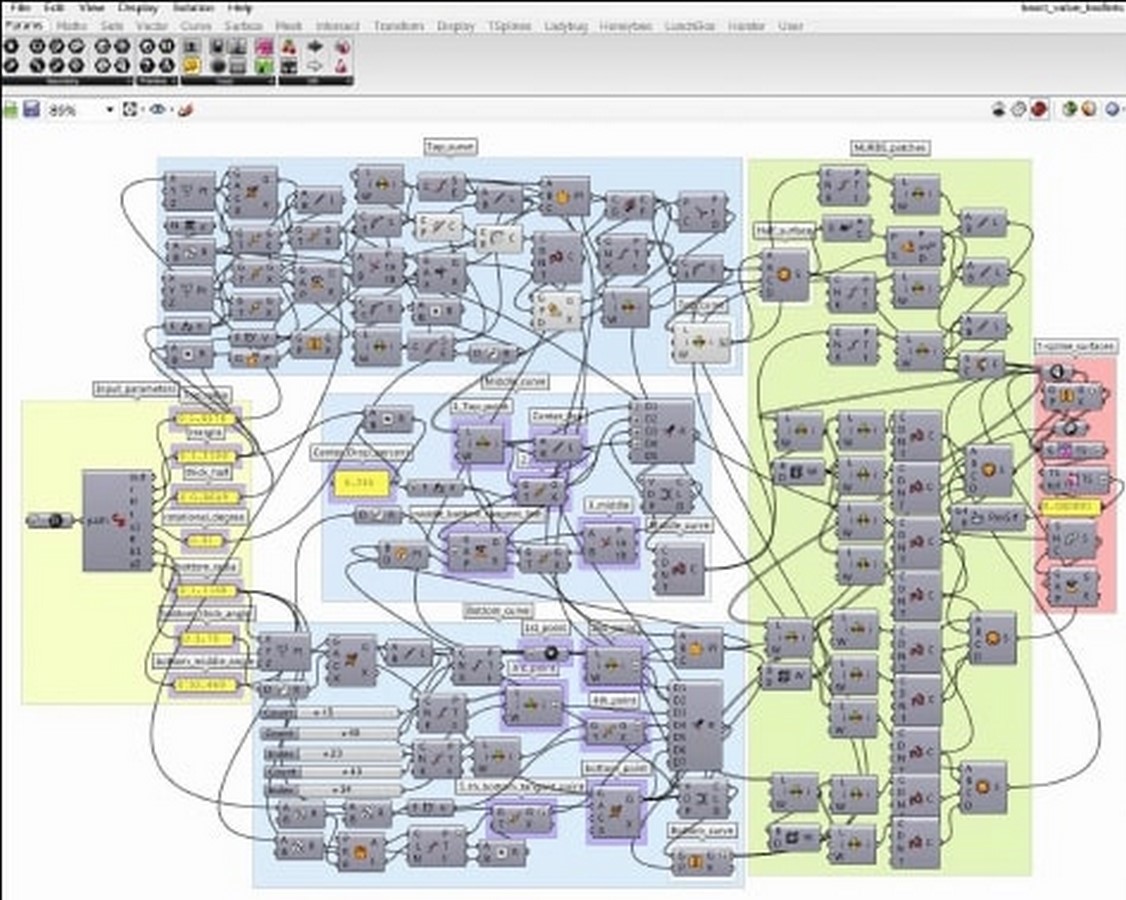Open preview mesh quality blue icon

pos(1113,109)
